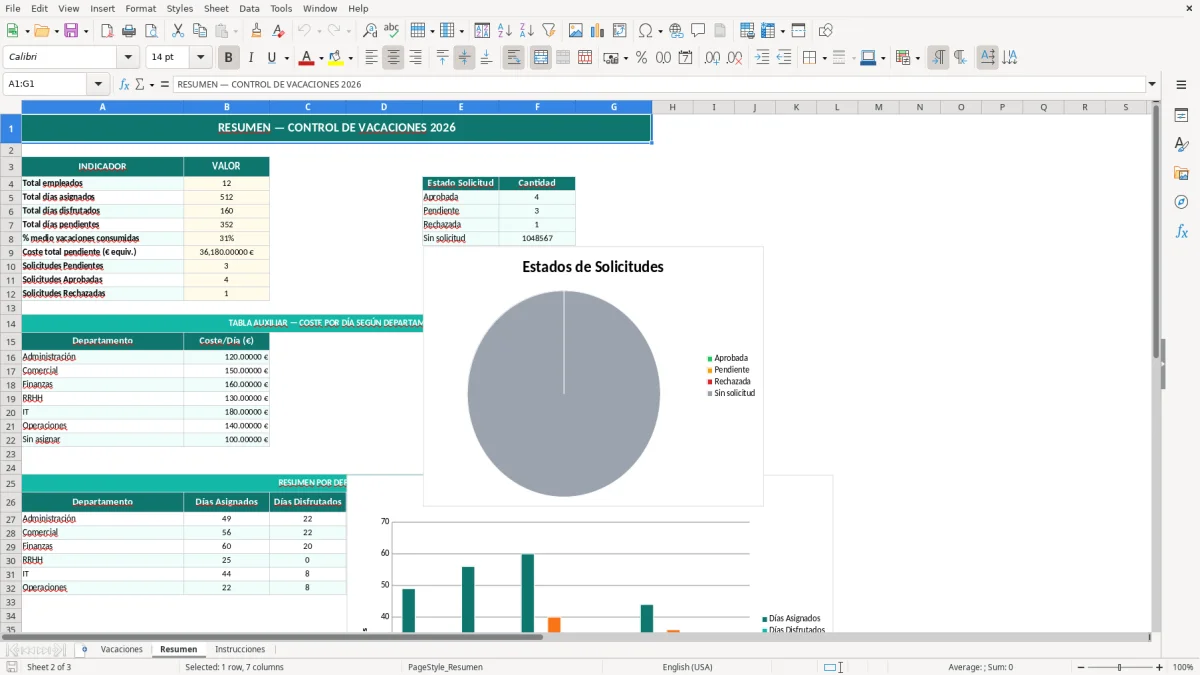Open a file with the folder icon

[x=41, y=31]
